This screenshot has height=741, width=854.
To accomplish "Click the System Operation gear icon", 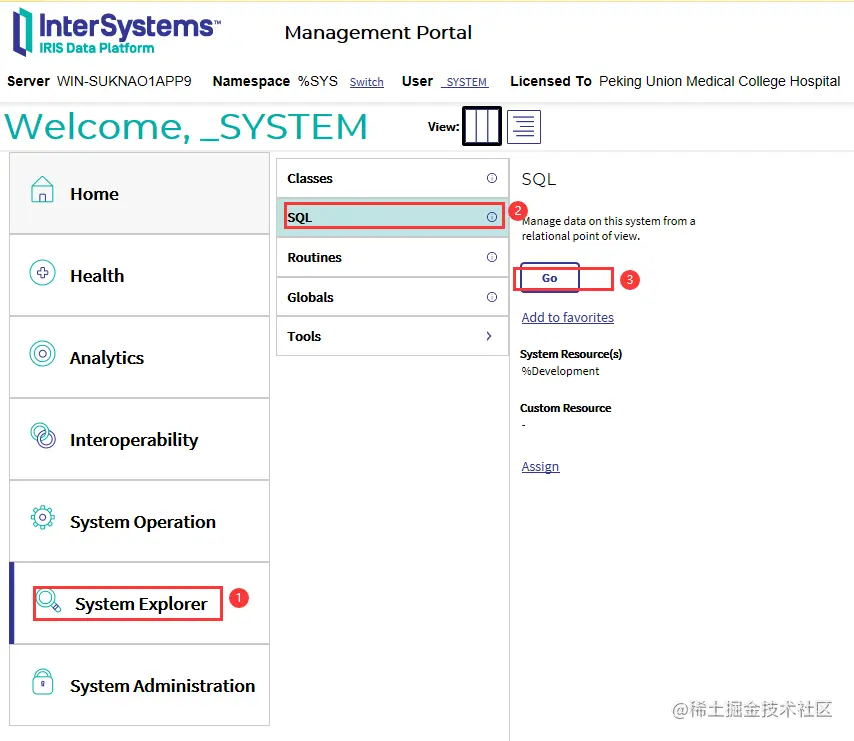I will pyautogui.click(x=42, y=517).
